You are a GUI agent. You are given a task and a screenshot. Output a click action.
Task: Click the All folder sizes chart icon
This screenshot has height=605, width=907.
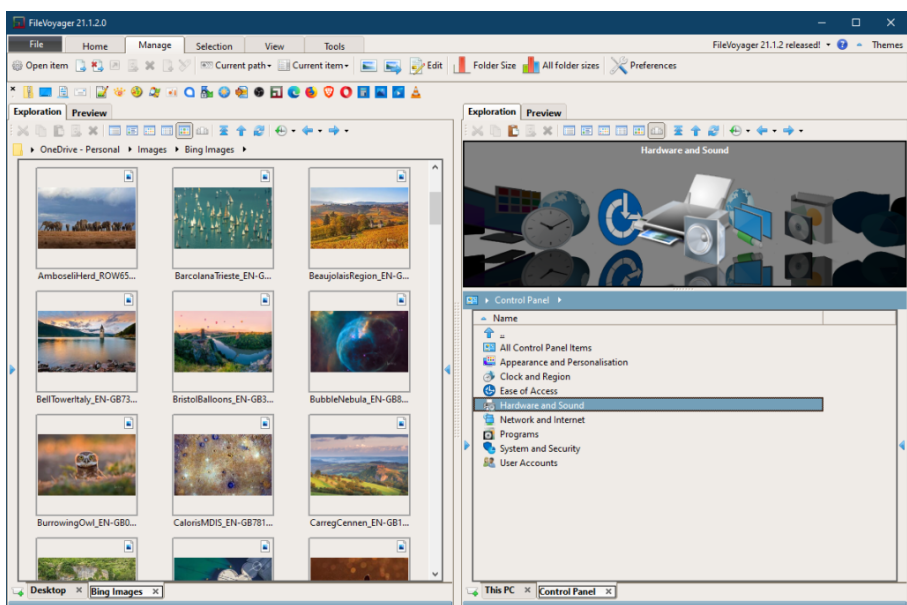tap(530, 66)
